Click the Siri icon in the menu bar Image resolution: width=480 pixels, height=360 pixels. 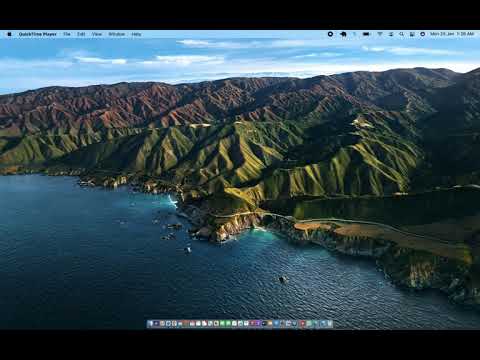pos(422,34)
